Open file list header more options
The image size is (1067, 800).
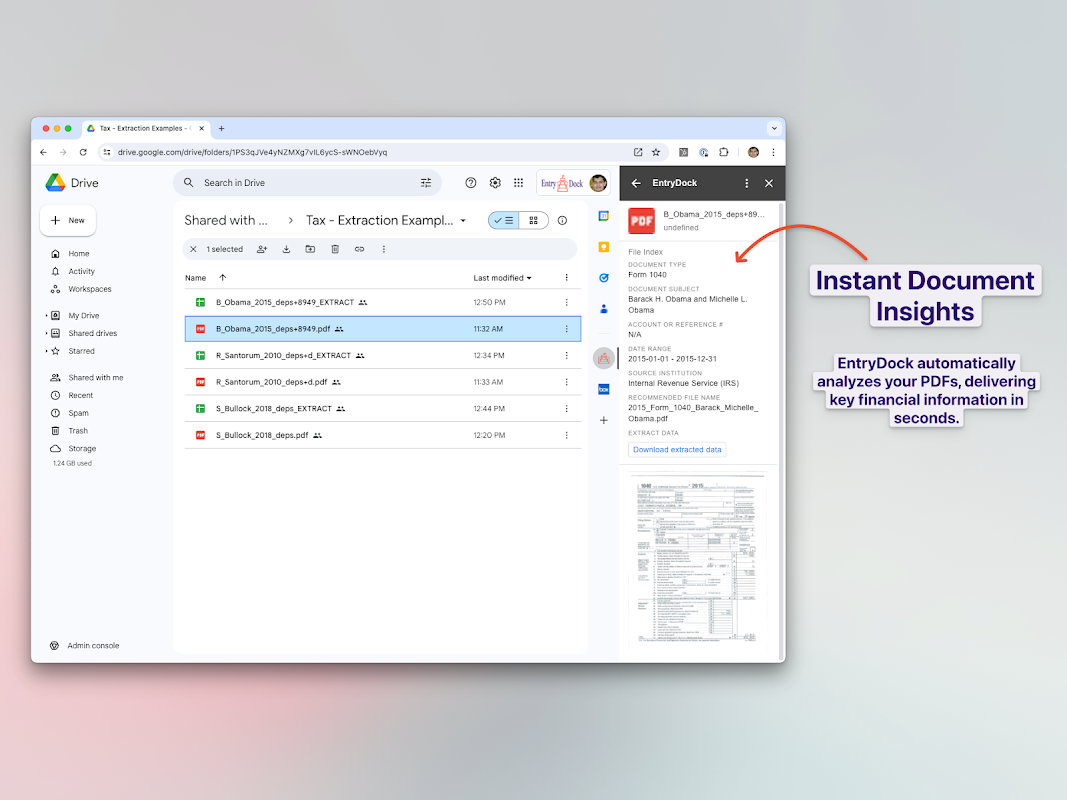pyautogui.click(x=566, y=278)
